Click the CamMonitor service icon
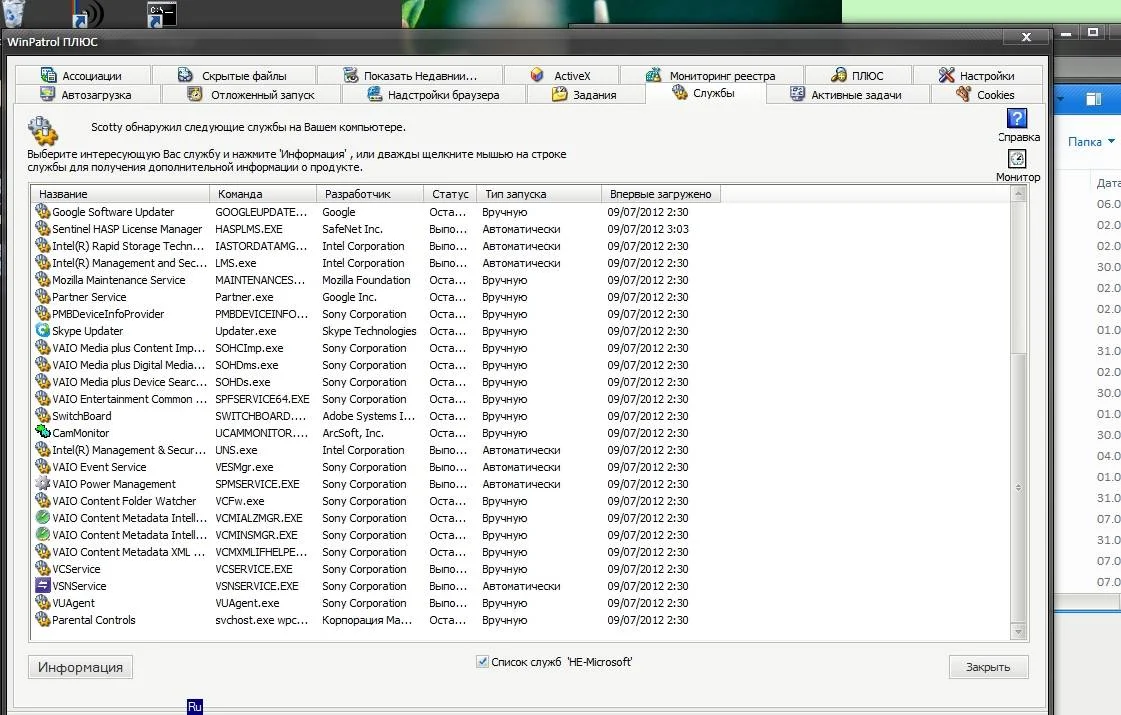 42,433
